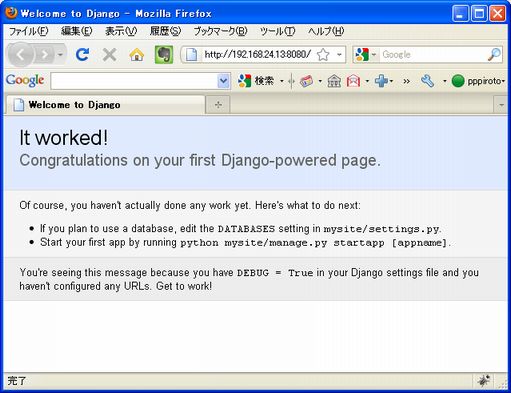Open the 履歴(S) menu
The height and width of the screenshot is (393, 511).
165,31
